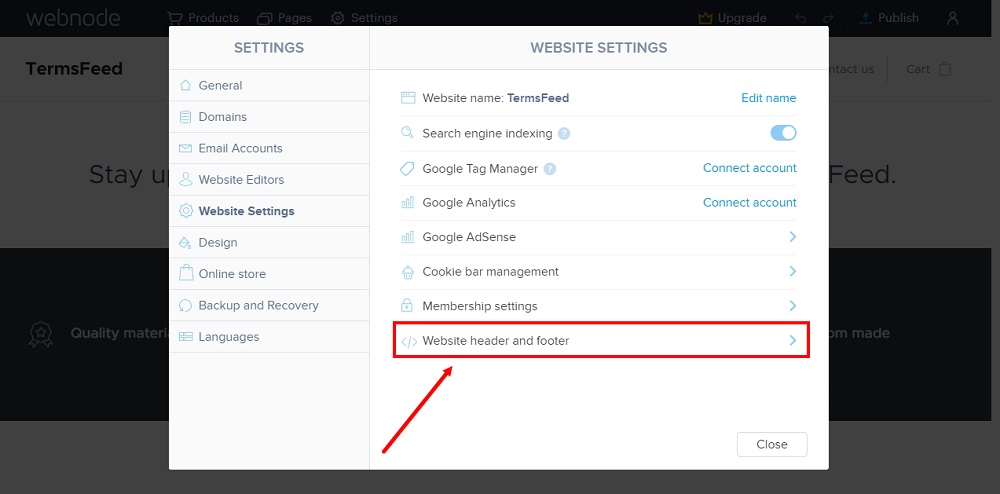Expand Google AdSense settings chevron
The width and height of the screenshot is (1000, 494).
(793, 236)
